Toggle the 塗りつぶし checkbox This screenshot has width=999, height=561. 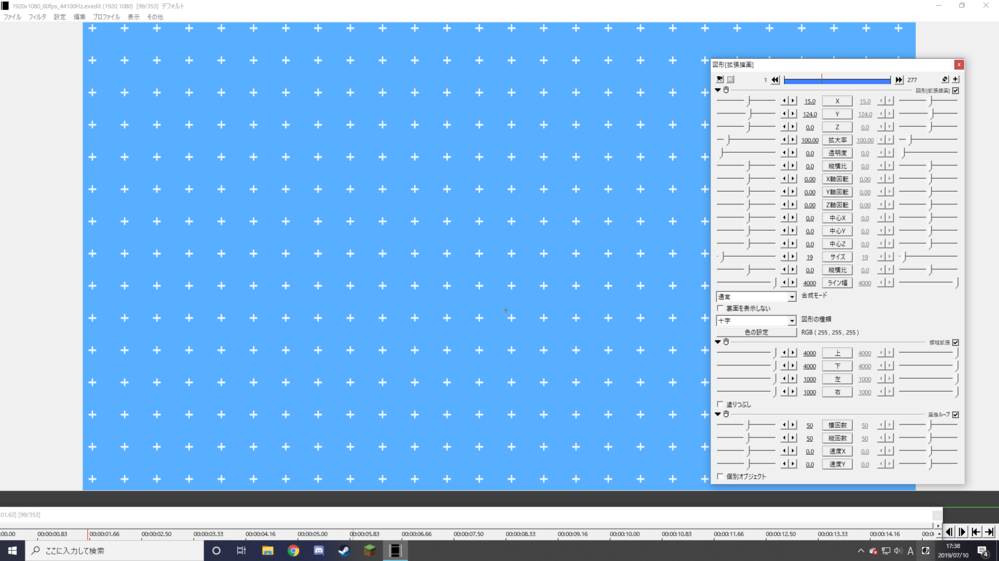click(720, 405)
